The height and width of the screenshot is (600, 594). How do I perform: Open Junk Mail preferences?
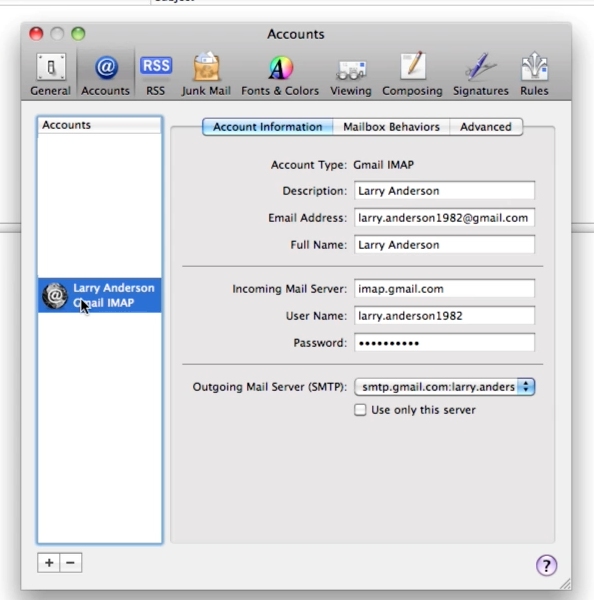(x=206, y=75)
